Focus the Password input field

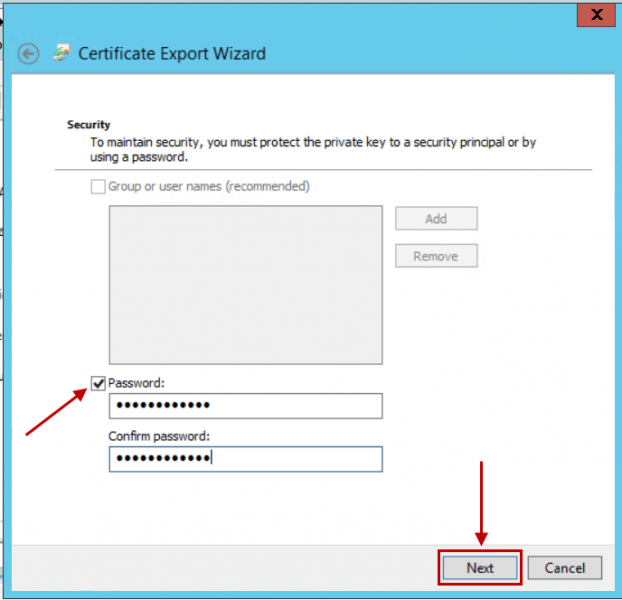tap(245, 405)
